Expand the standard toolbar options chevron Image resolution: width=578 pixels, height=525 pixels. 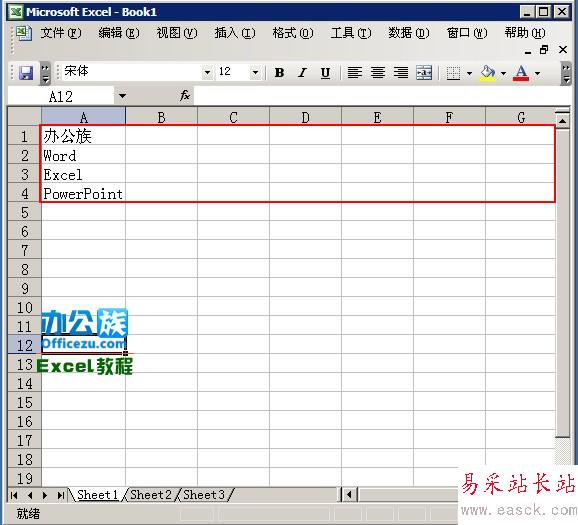tap(45, 73)
